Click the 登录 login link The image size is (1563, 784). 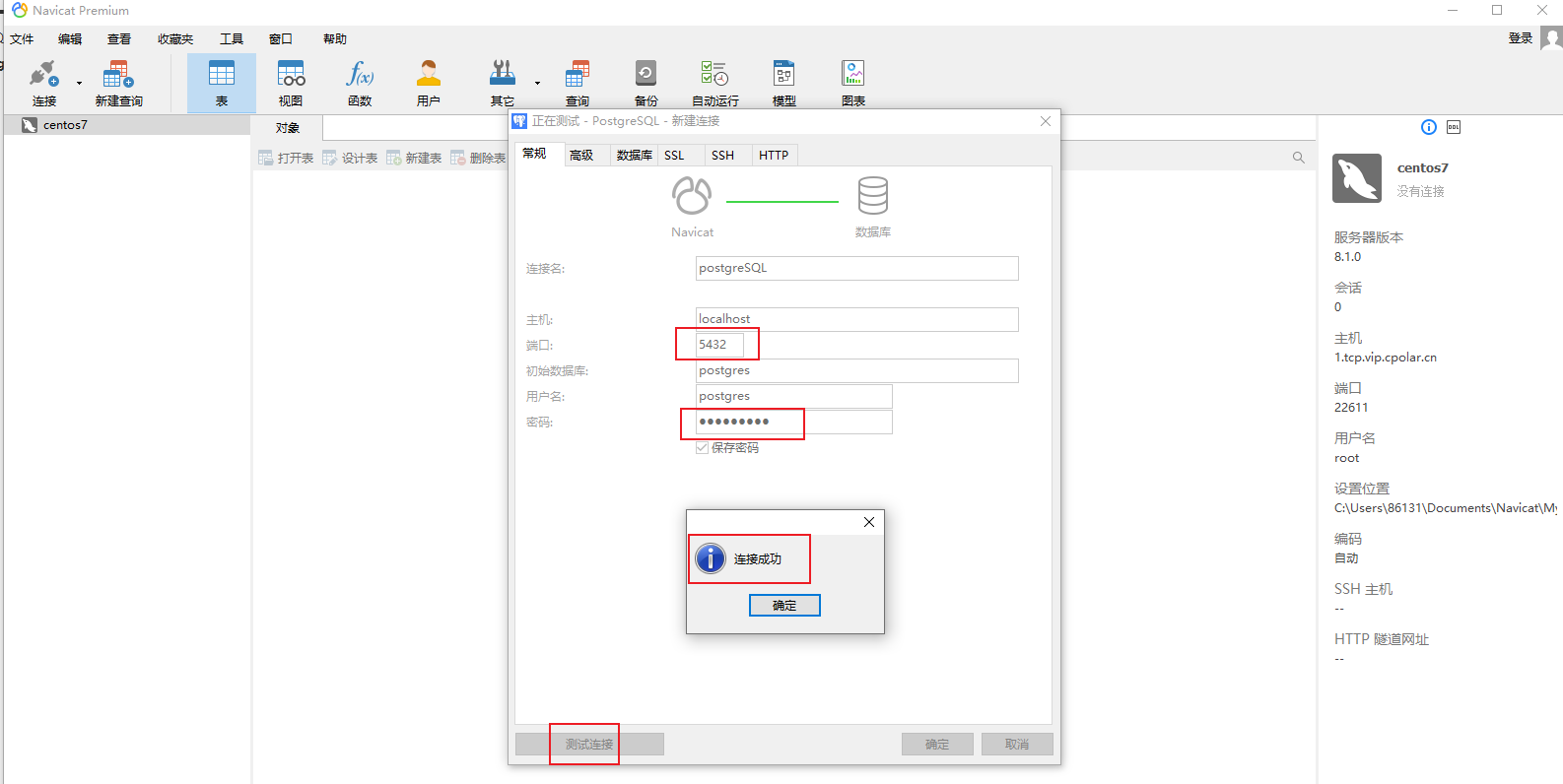tap(1521, 38)
